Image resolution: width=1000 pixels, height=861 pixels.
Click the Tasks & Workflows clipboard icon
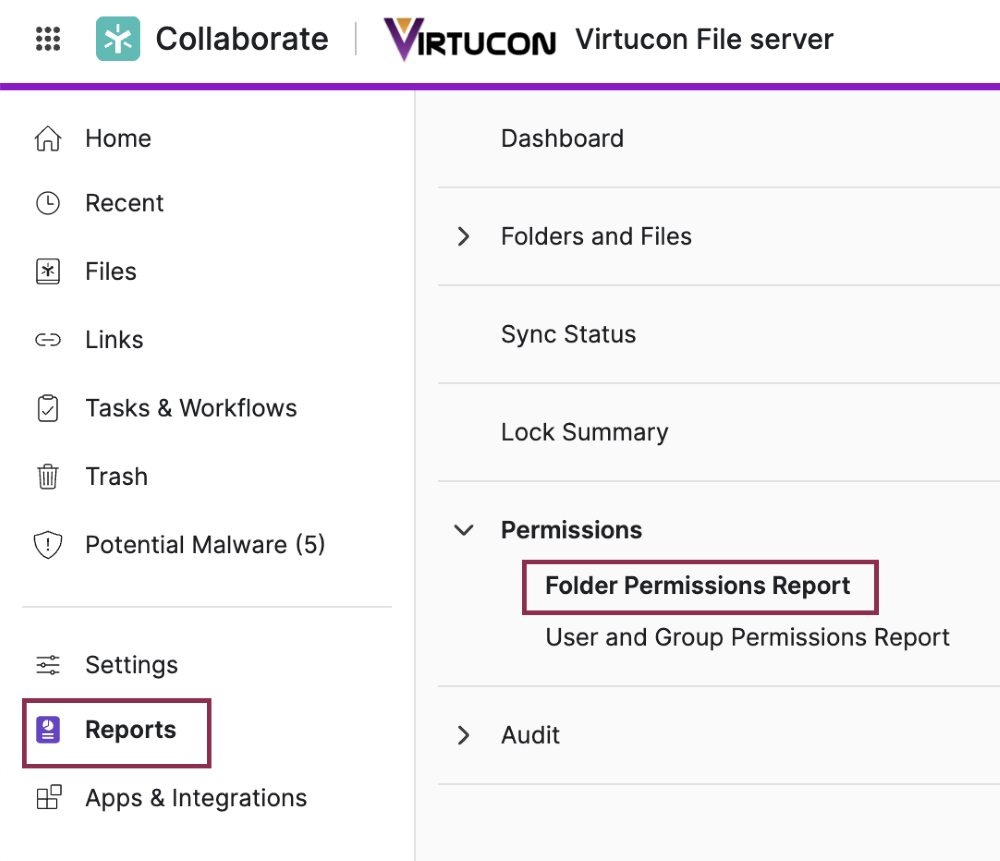pos(48,409)
